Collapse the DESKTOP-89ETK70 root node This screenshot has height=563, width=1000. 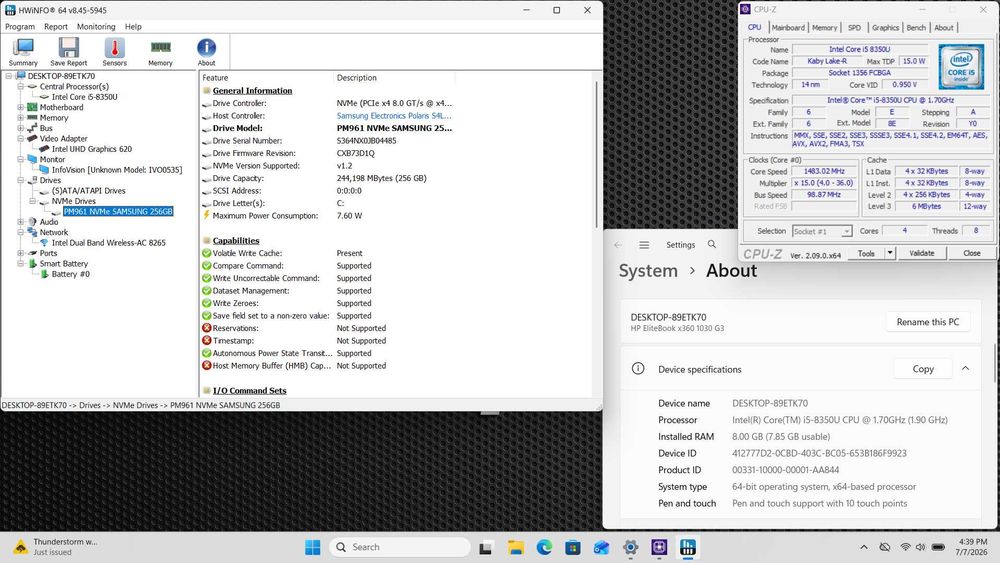tap(8, 76)
